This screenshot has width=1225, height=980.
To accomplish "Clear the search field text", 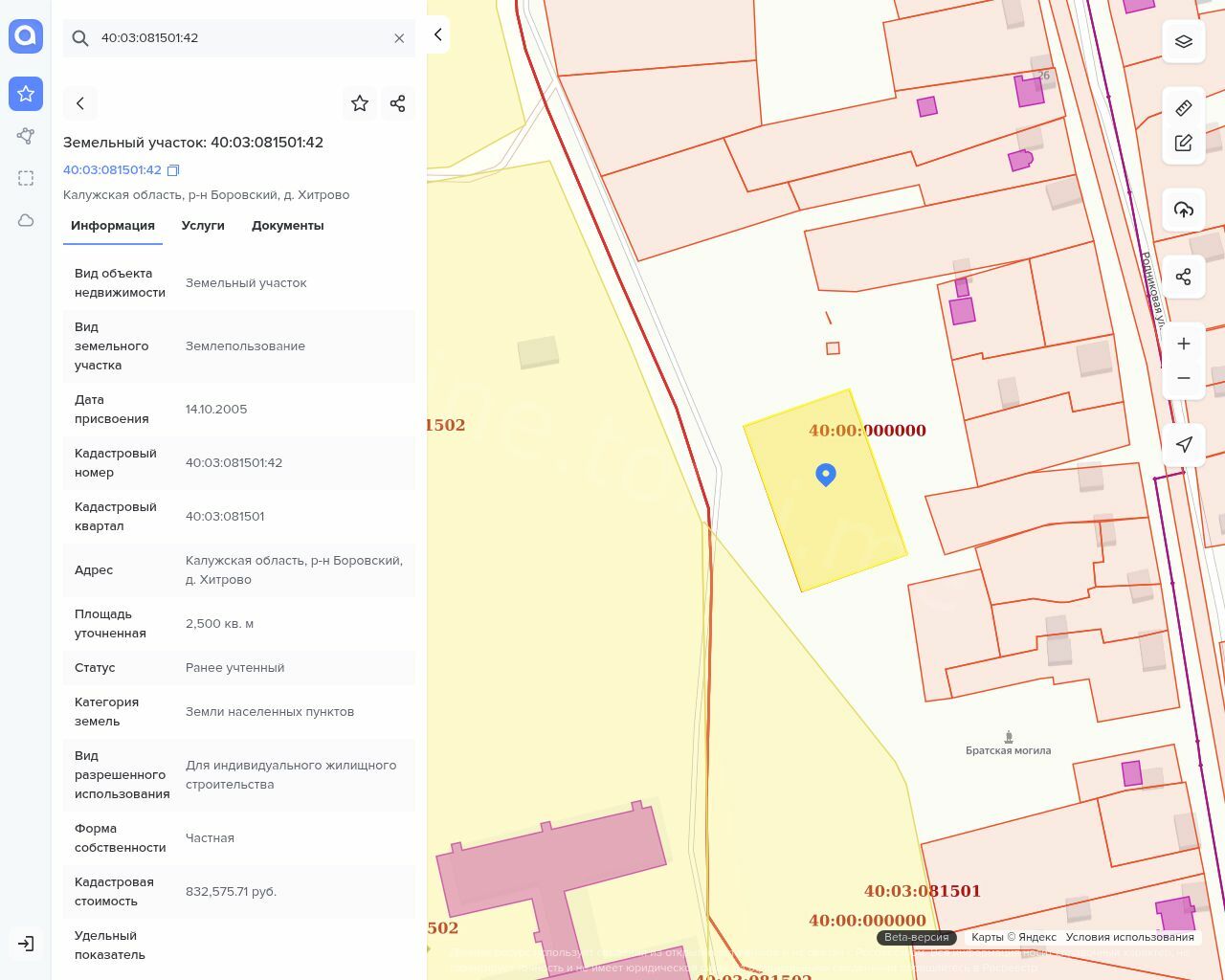I will (x=399, y=38).
